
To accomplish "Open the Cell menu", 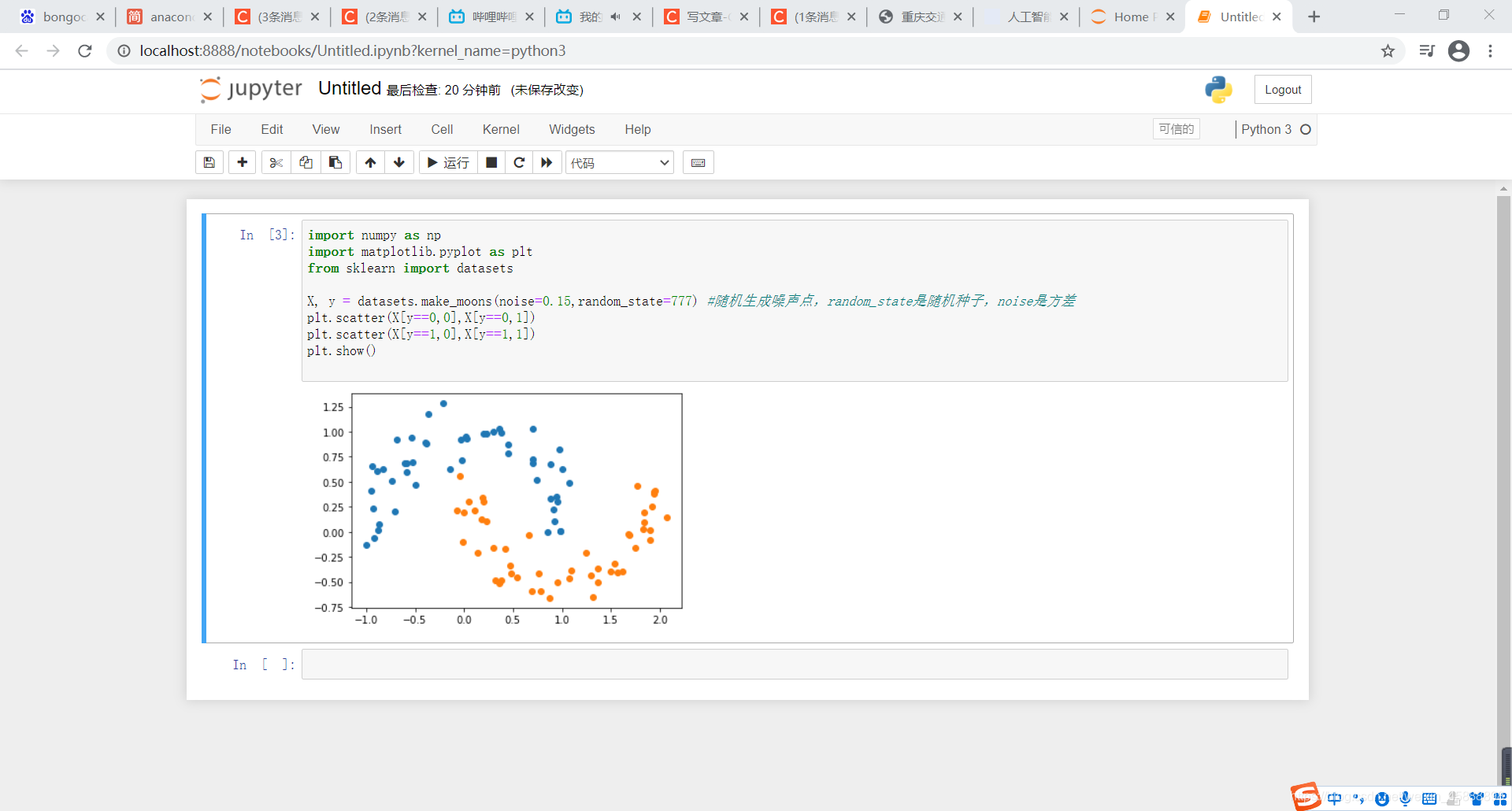I will point(442,129).
